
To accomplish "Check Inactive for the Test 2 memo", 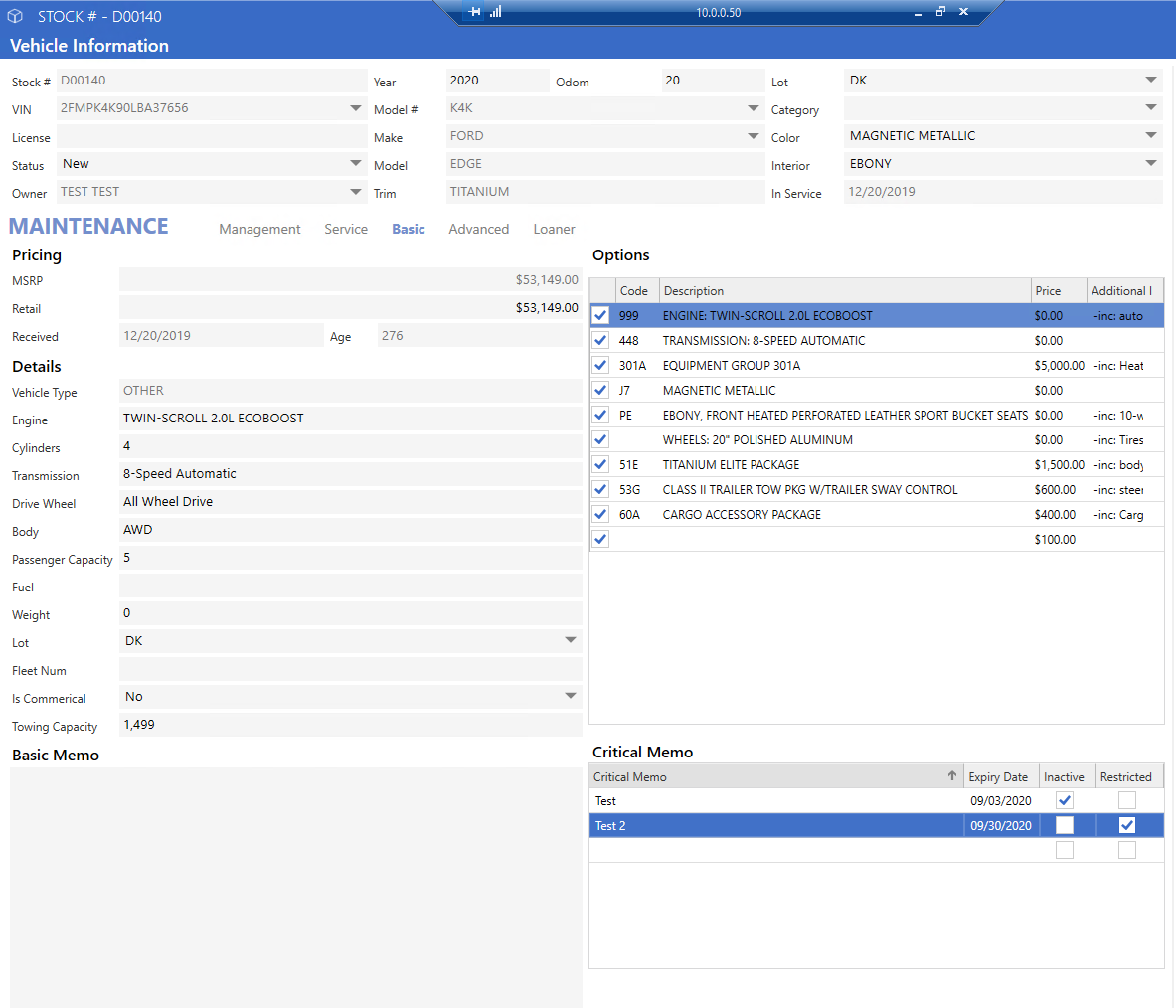I will click(x=1065, y=825).
